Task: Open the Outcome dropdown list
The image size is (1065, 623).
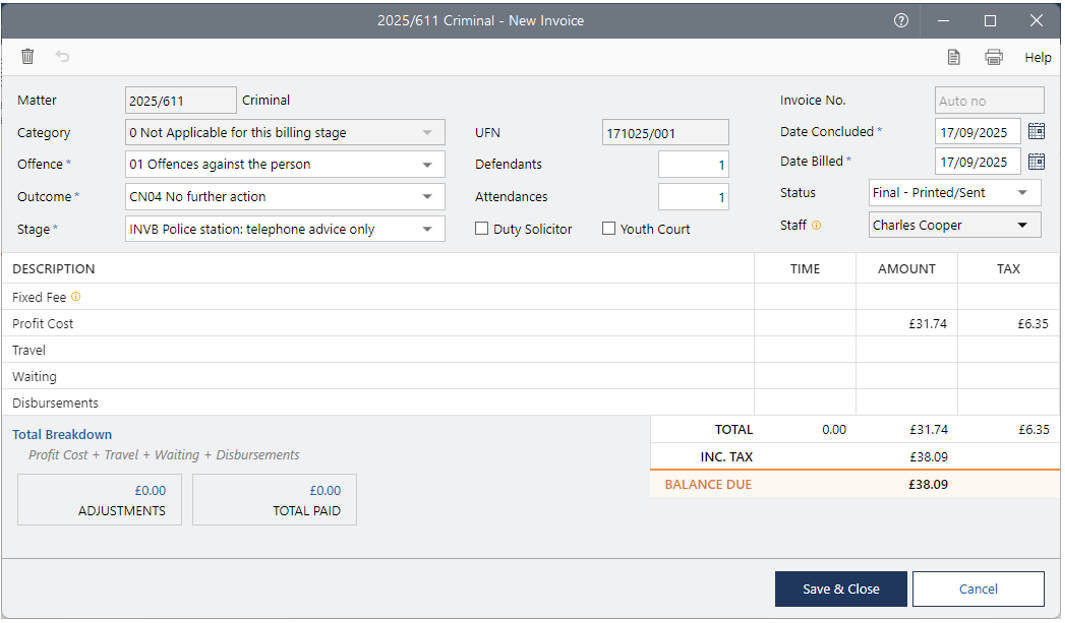Action: (x=427, y=197)
